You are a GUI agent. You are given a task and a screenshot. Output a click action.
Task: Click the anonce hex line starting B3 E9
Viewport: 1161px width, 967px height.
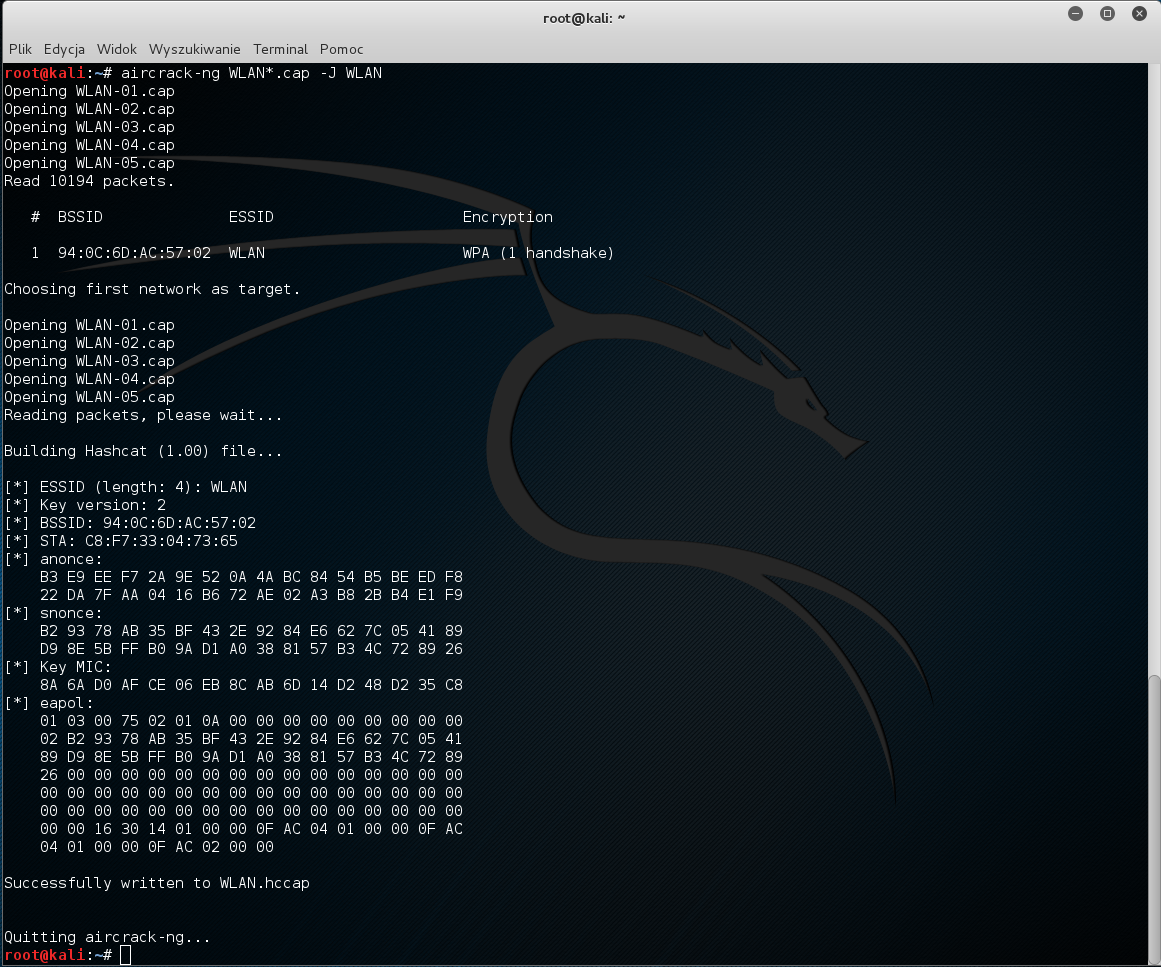[x=251, y=577]
